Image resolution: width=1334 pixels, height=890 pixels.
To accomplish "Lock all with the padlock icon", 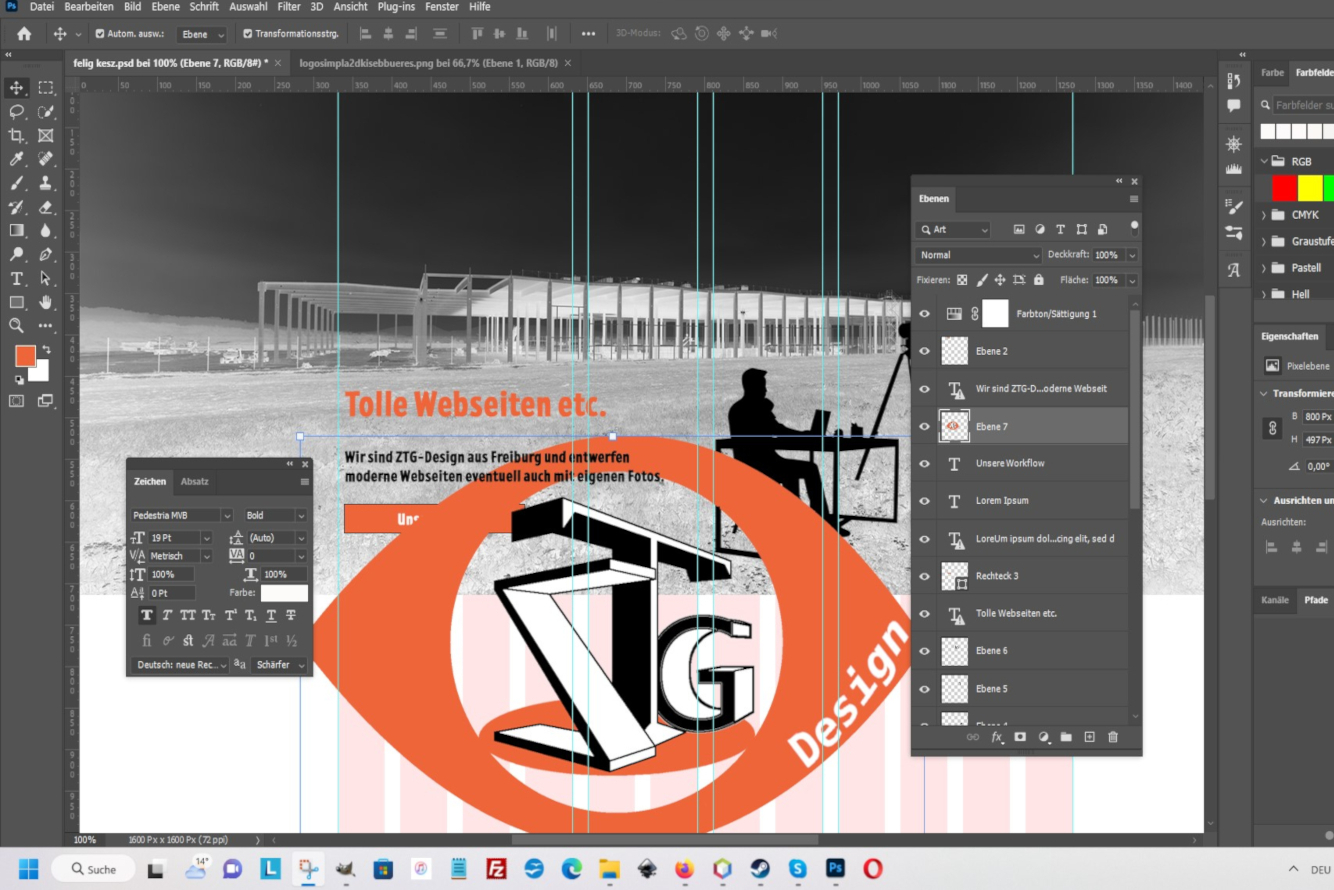I will click(x=1038, y=280).
